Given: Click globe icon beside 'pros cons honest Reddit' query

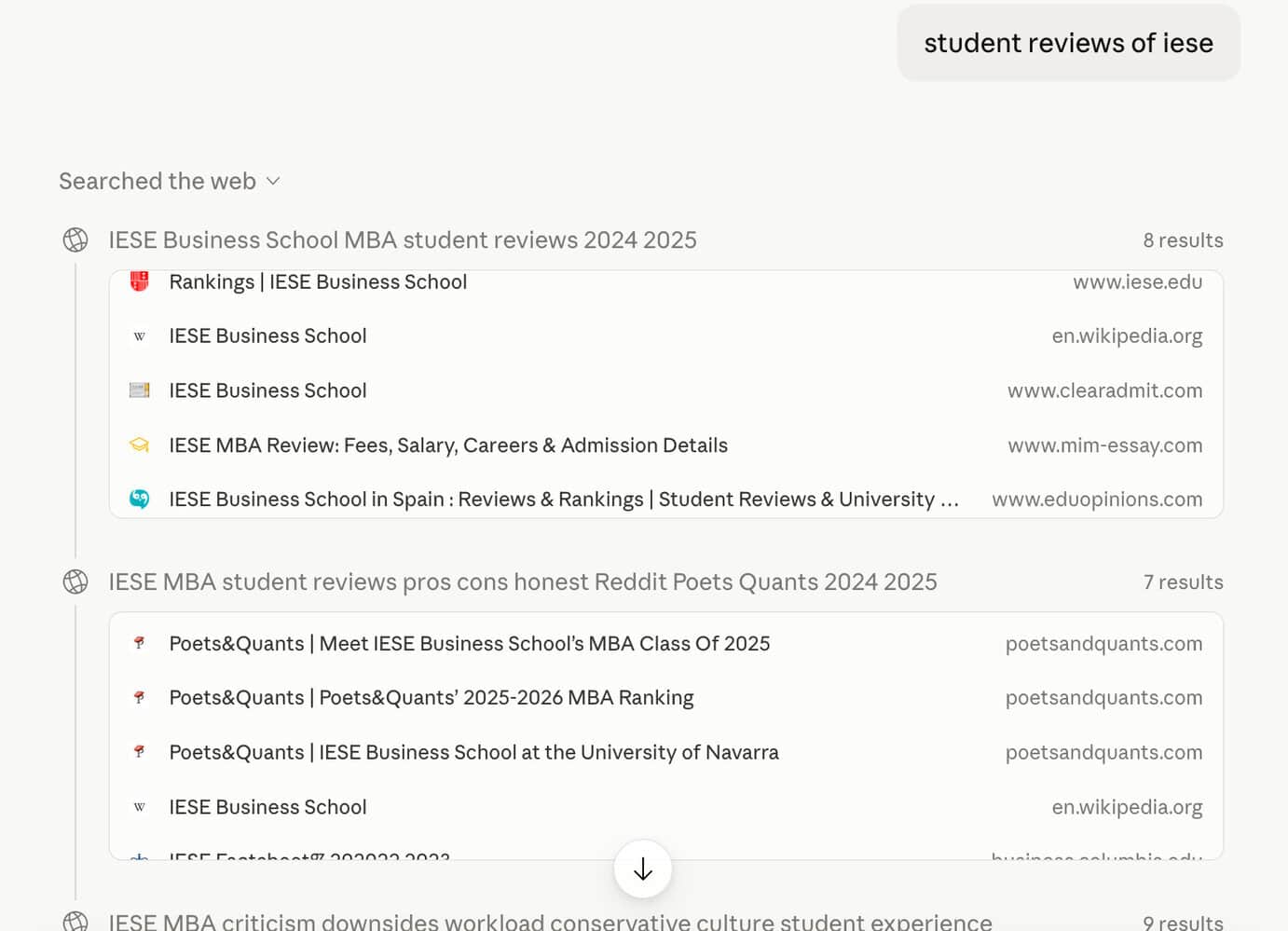Looking at the screenshot, I should 75,582.
